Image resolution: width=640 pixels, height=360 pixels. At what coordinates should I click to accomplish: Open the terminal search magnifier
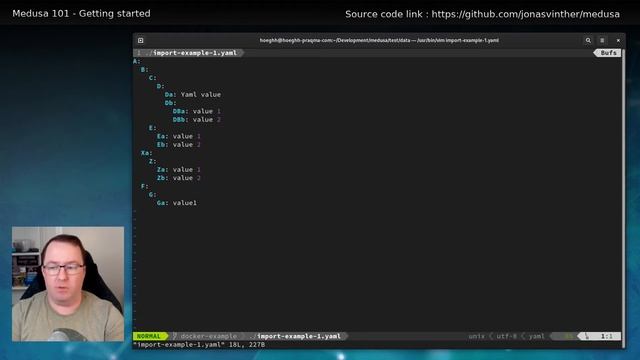point(588,40)
